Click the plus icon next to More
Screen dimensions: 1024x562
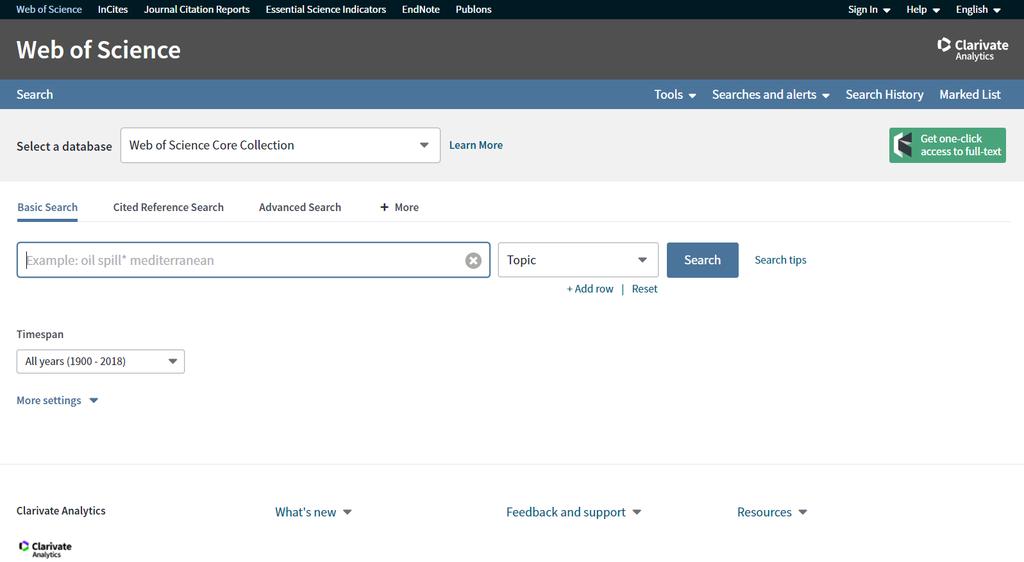(x=384, y=207)
